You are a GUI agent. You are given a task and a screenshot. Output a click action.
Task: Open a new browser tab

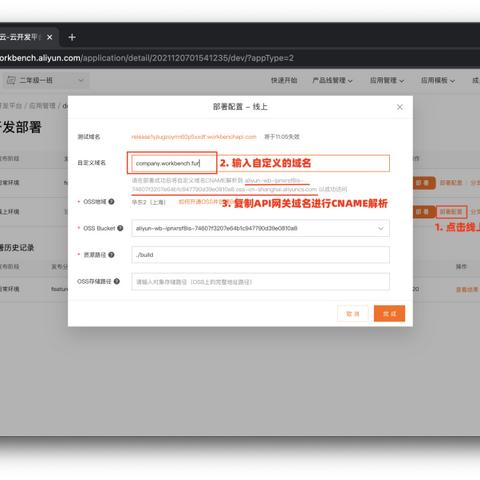click(x=72, y=37)
